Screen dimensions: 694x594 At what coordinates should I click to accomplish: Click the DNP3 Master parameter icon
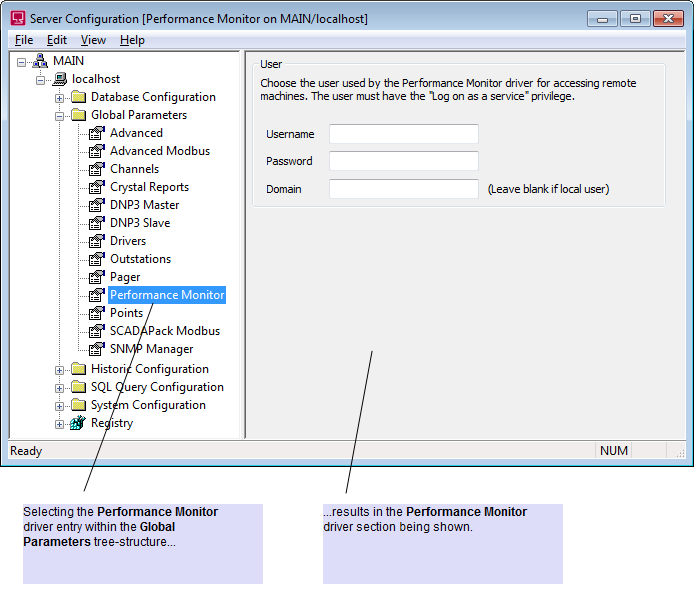point(97,205)
